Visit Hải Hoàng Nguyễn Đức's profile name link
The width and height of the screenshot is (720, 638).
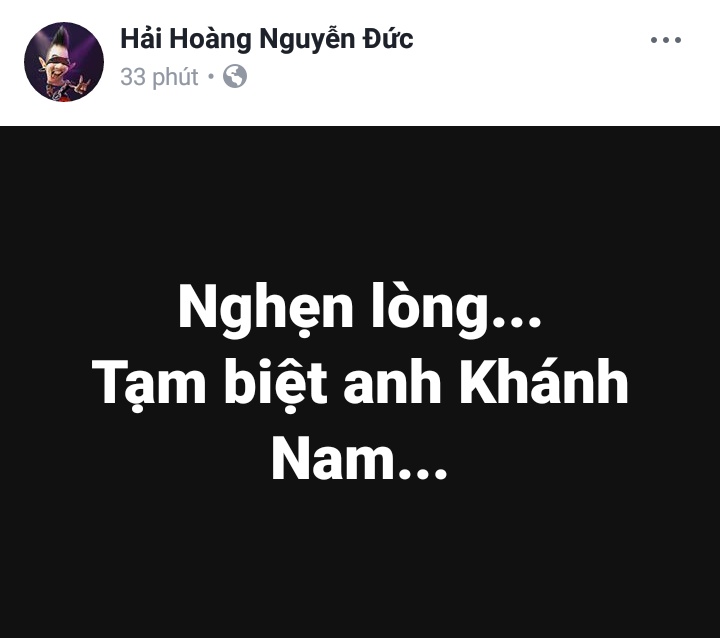tap(267, 39)
